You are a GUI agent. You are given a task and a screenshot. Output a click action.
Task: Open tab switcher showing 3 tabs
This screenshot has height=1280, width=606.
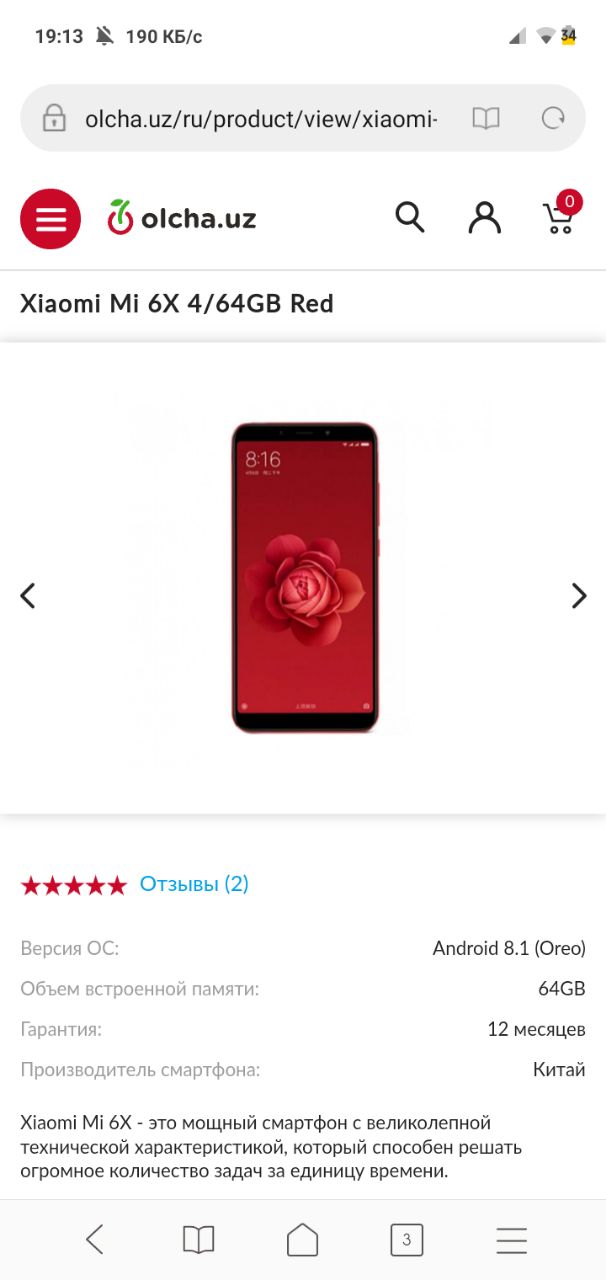407,1240
